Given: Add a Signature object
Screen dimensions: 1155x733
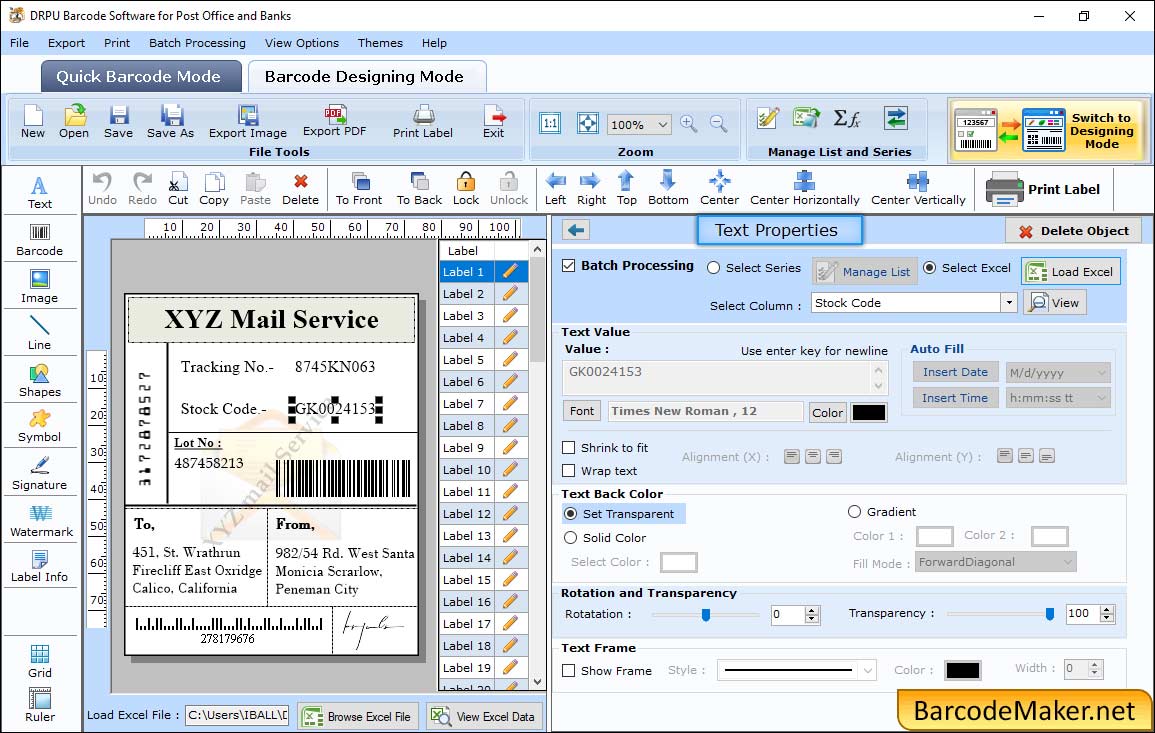Looking at the screenshot, I should 40,474.
